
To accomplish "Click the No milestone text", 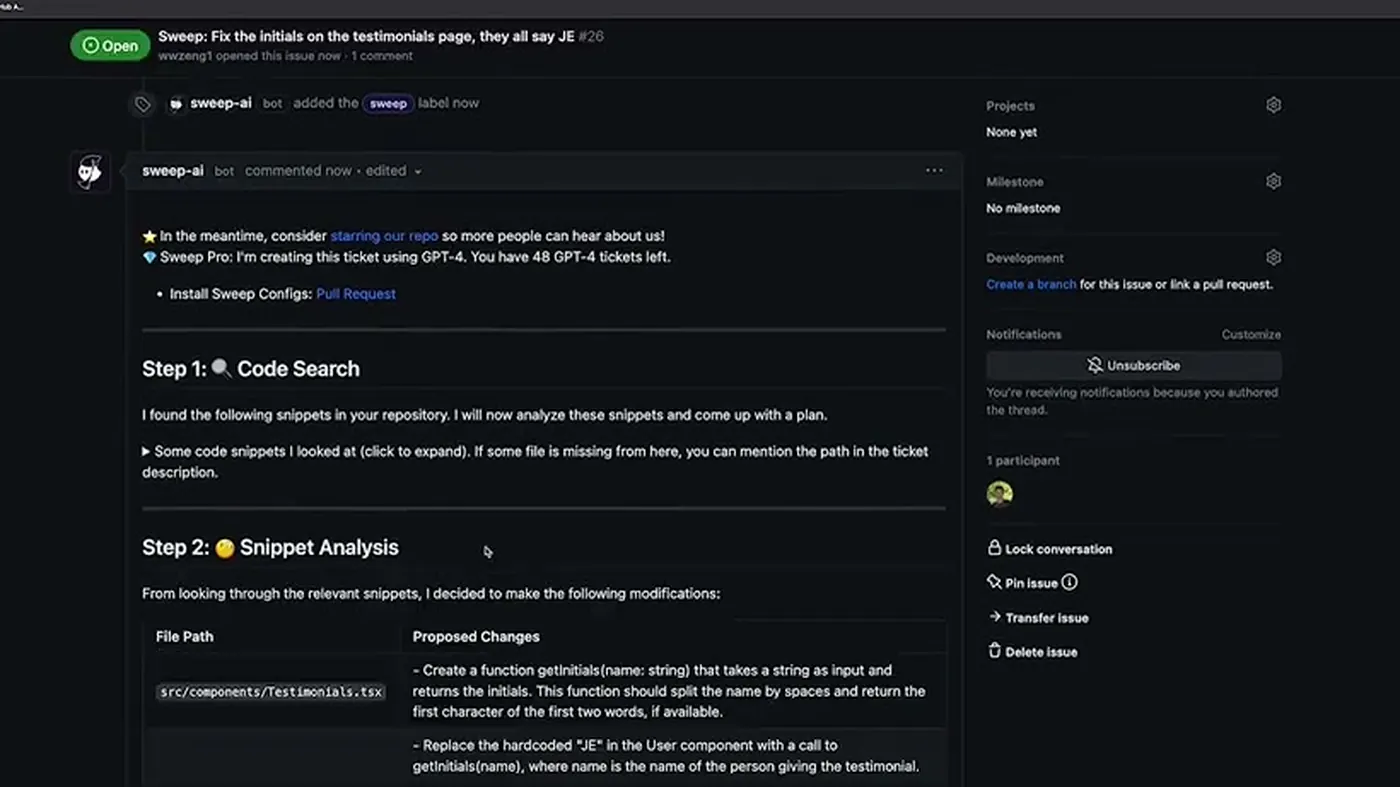I will pyautogui.click(x=1023, y=208).
